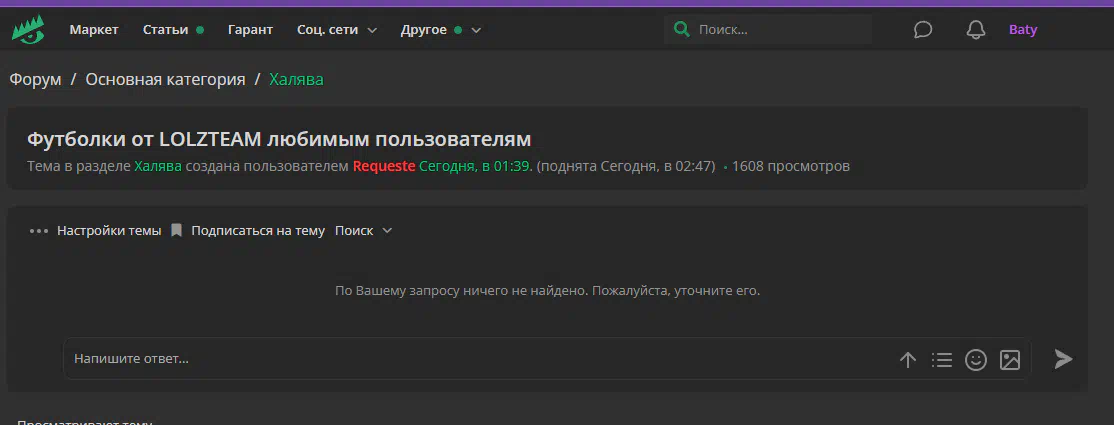Click thread title Футболки от LOLZTEAM

[x=279, y=139]
